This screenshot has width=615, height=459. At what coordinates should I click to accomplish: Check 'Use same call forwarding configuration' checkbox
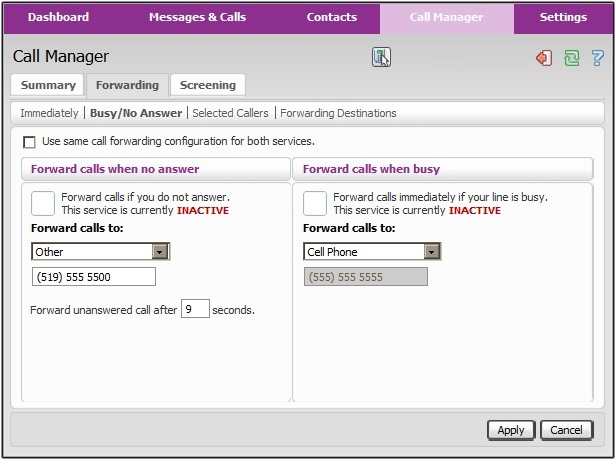tap(29, 142)
